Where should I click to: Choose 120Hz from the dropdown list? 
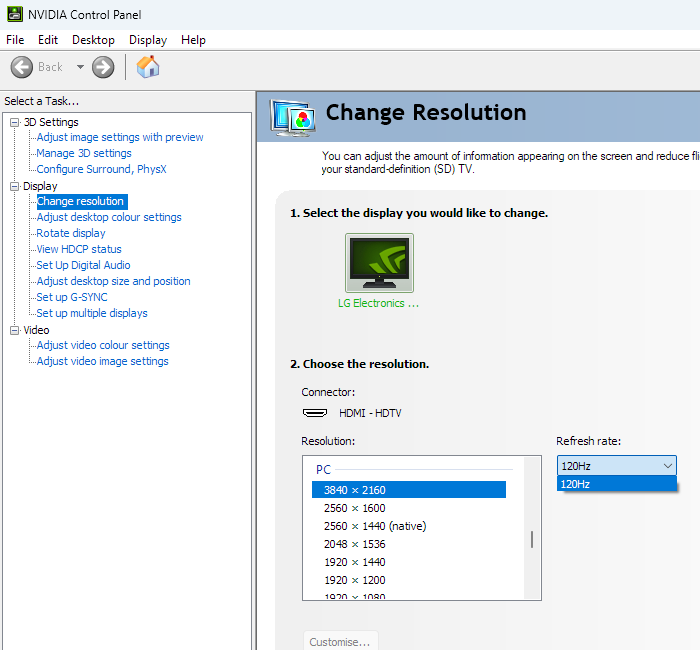pos(617,484)
